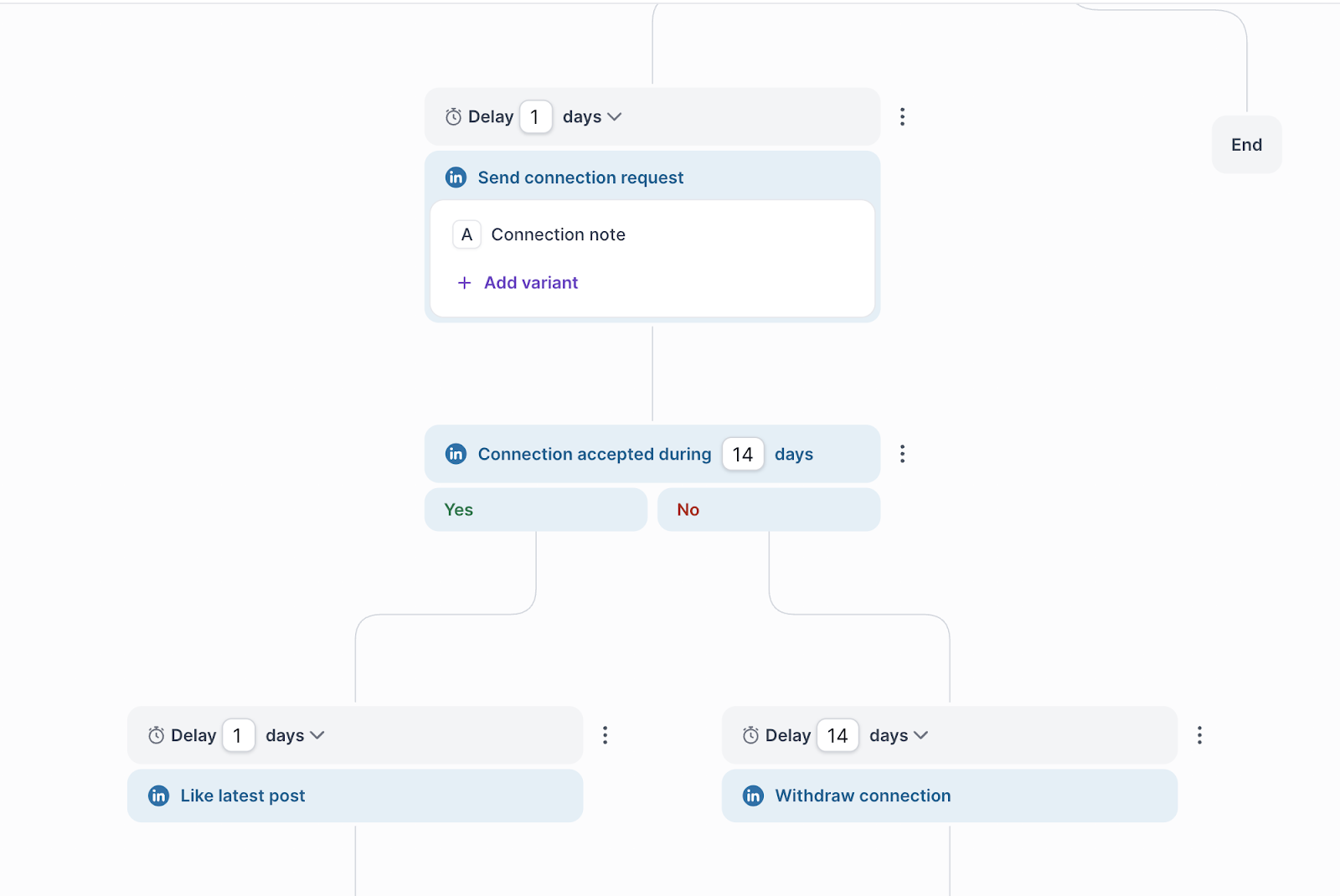Click the timer icon on the 1-day Delay above Like latest post
The width and height of the screenshot is (1340, 896).
[x=156, y=735]
